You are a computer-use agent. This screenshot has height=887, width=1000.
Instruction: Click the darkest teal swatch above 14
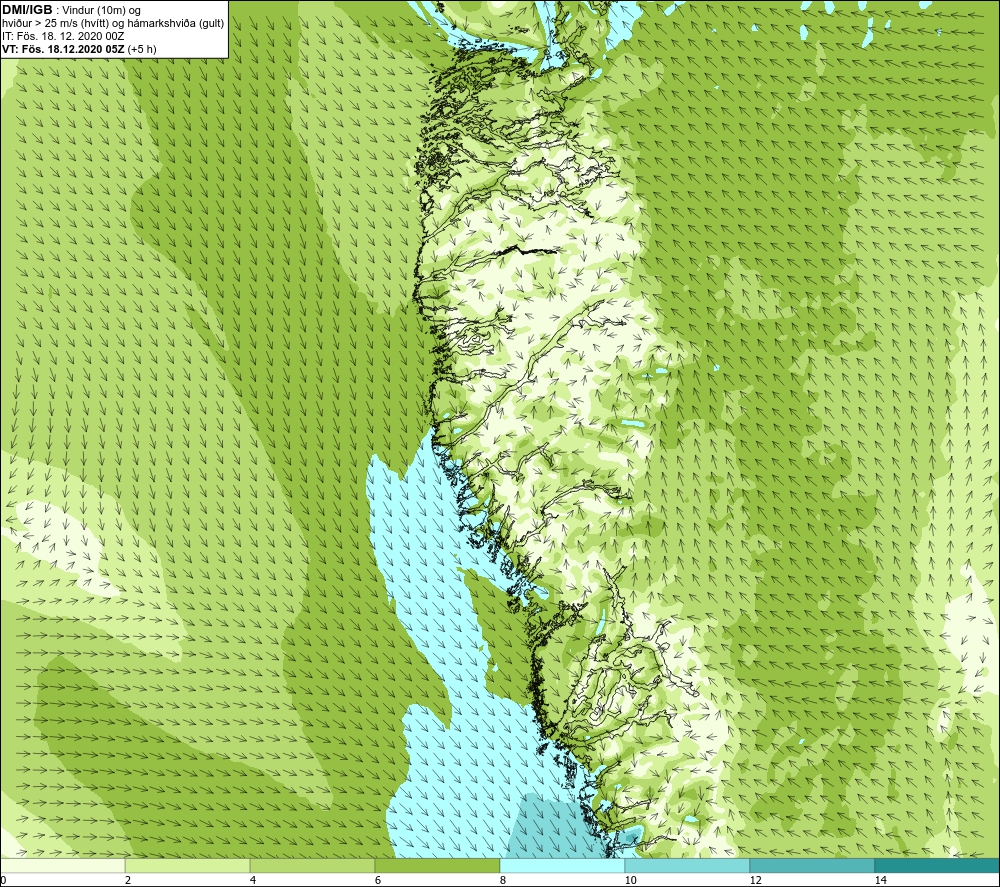938,866
